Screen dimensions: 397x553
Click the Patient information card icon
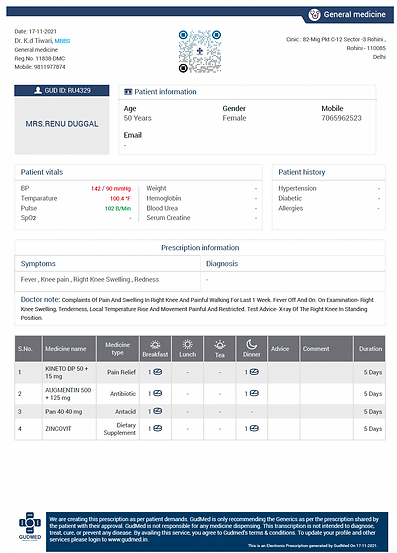[x=128, y=92]
